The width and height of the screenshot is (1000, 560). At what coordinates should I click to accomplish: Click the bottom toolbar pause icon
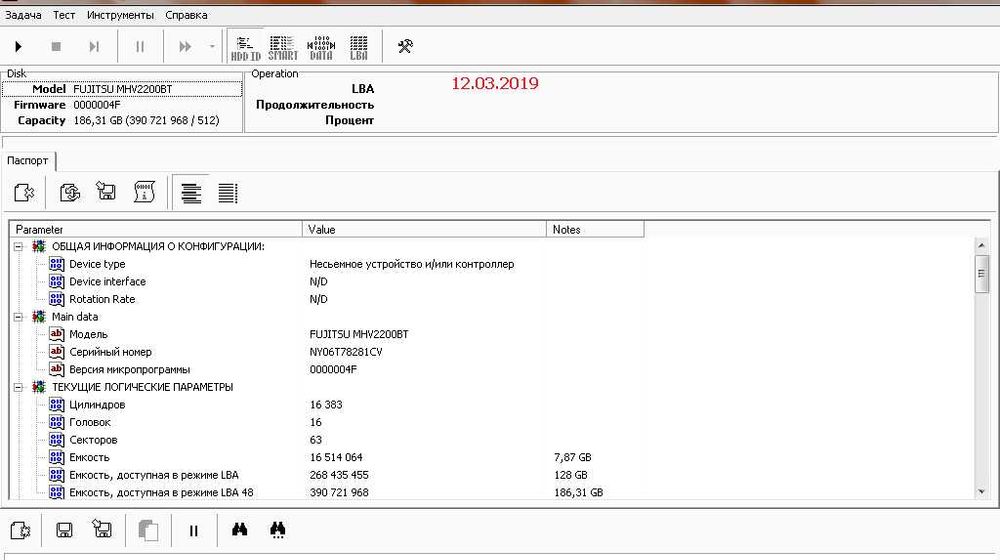tap(194, 530)
